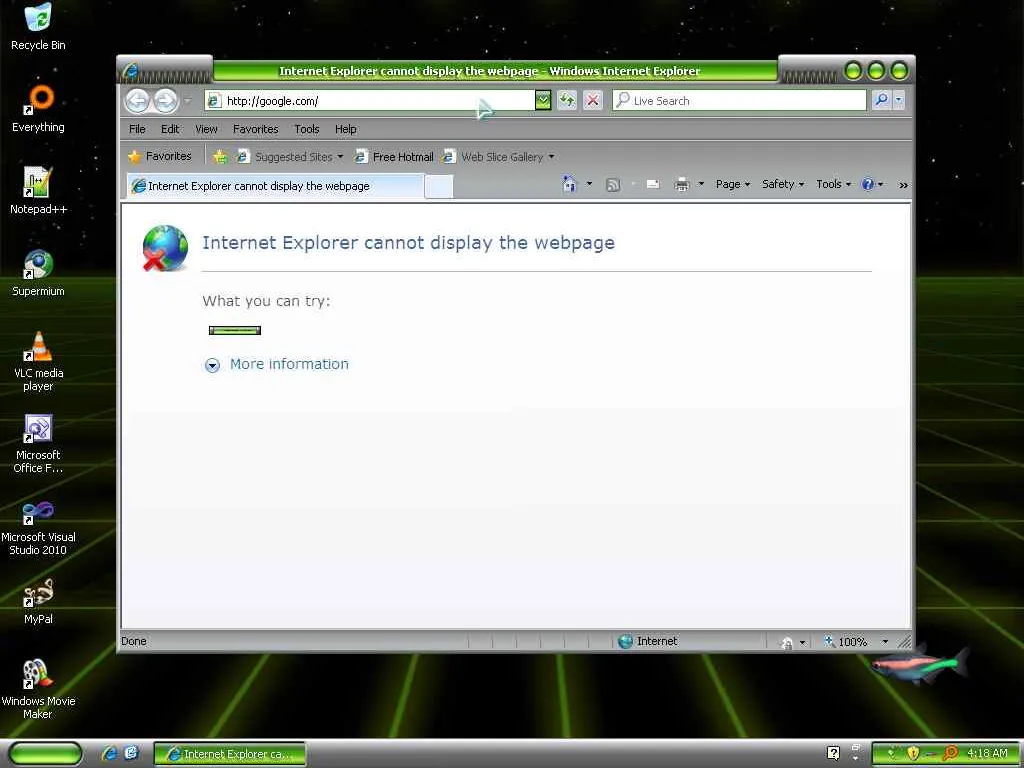Open the Help menu
The image size is (1024, 768).
[345, 129]
